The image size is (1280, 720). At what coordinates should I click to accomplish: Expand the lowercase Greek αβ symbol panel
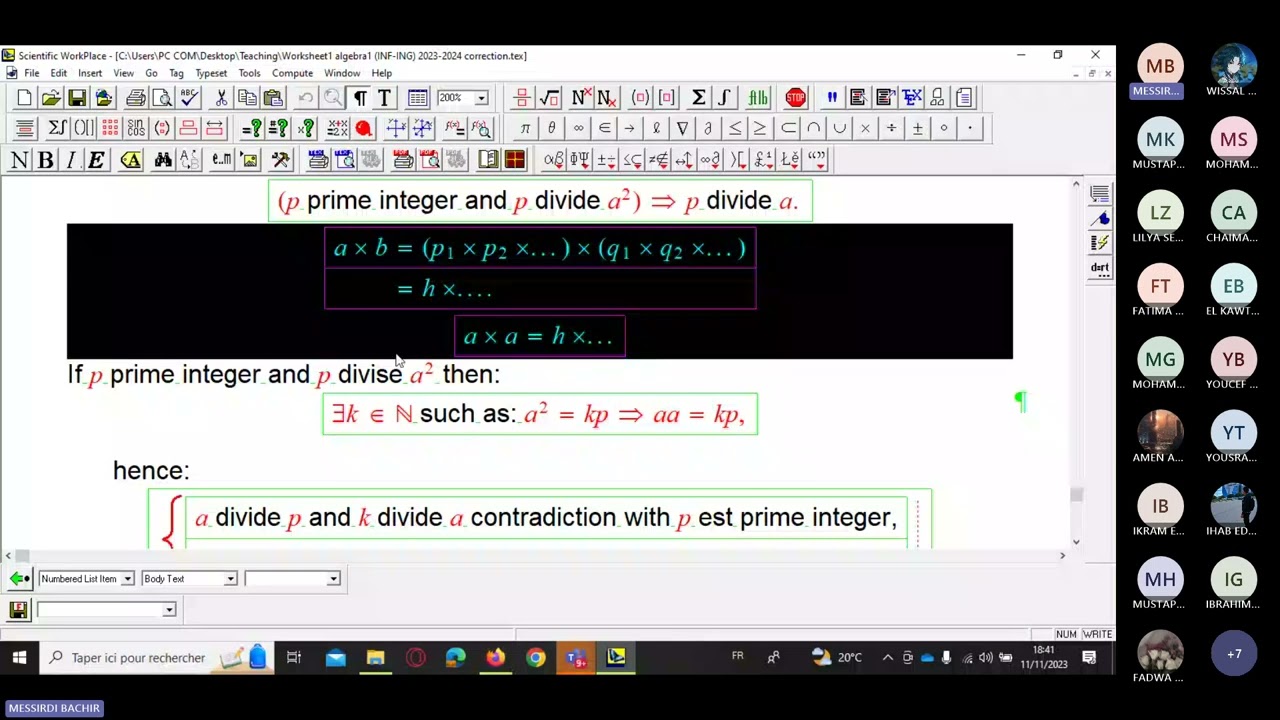pos(554,160)
